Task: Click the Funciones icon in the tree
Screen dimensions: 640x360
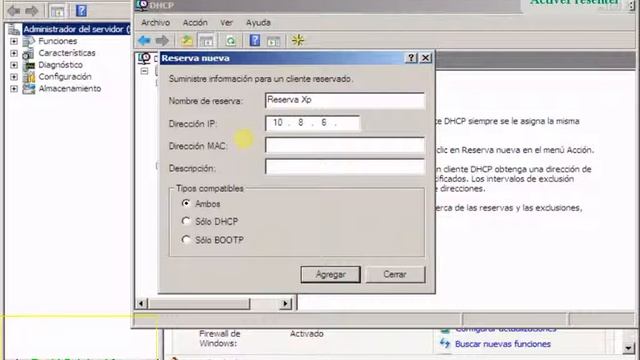Action: (x=29, y=41)
